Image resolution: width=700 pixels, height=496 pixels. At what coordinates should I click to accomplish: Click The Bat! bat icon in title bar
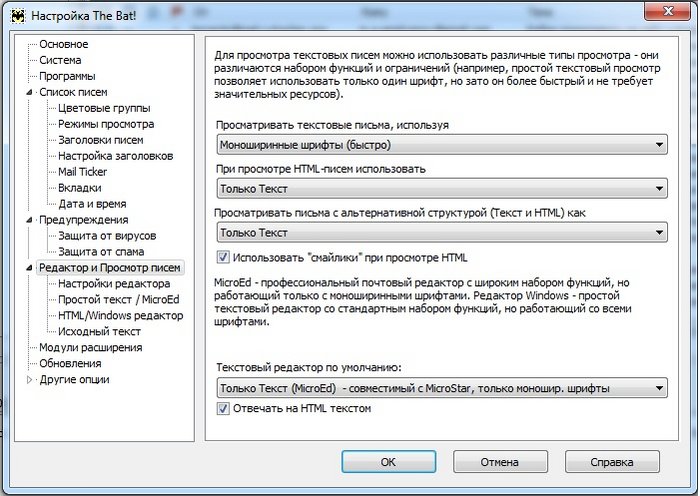[x=18, y=16]
